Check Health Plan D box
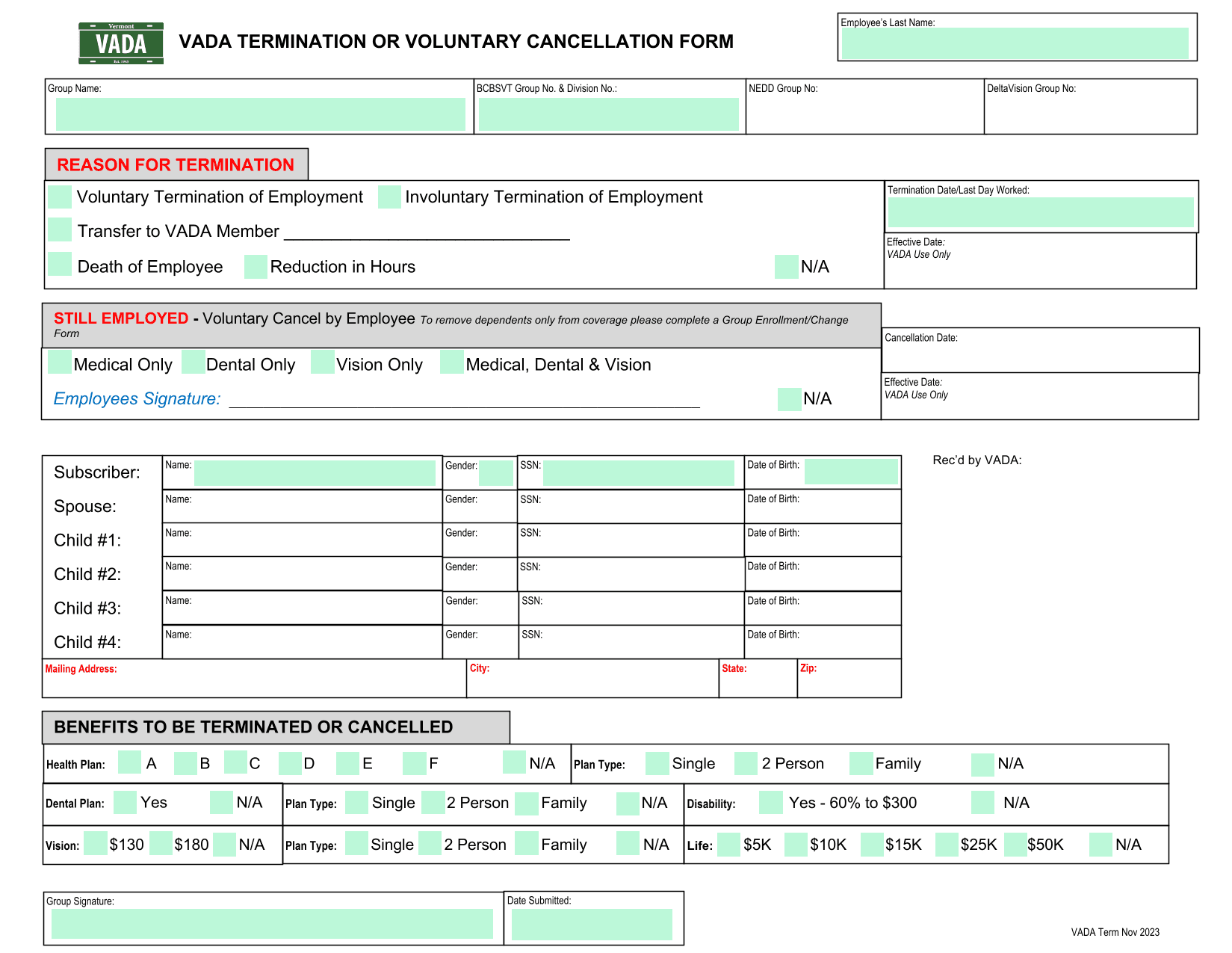Image resolution: width=1232 pixels, height=953 pixels. coord(290,763)
